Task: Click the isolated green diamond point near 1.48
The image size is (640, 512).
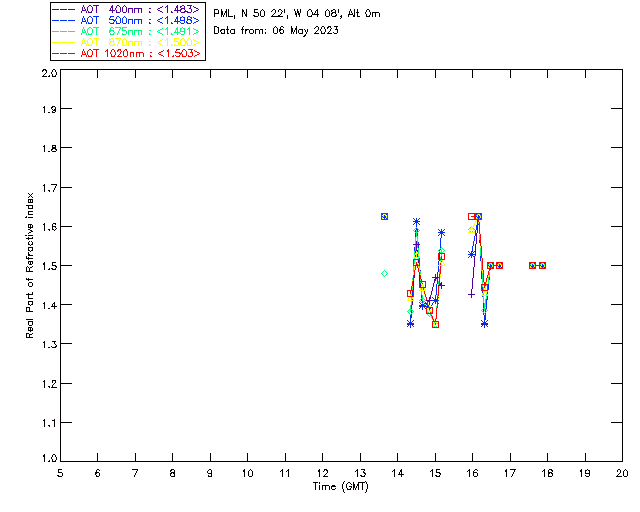Action: tap(384, 274)
